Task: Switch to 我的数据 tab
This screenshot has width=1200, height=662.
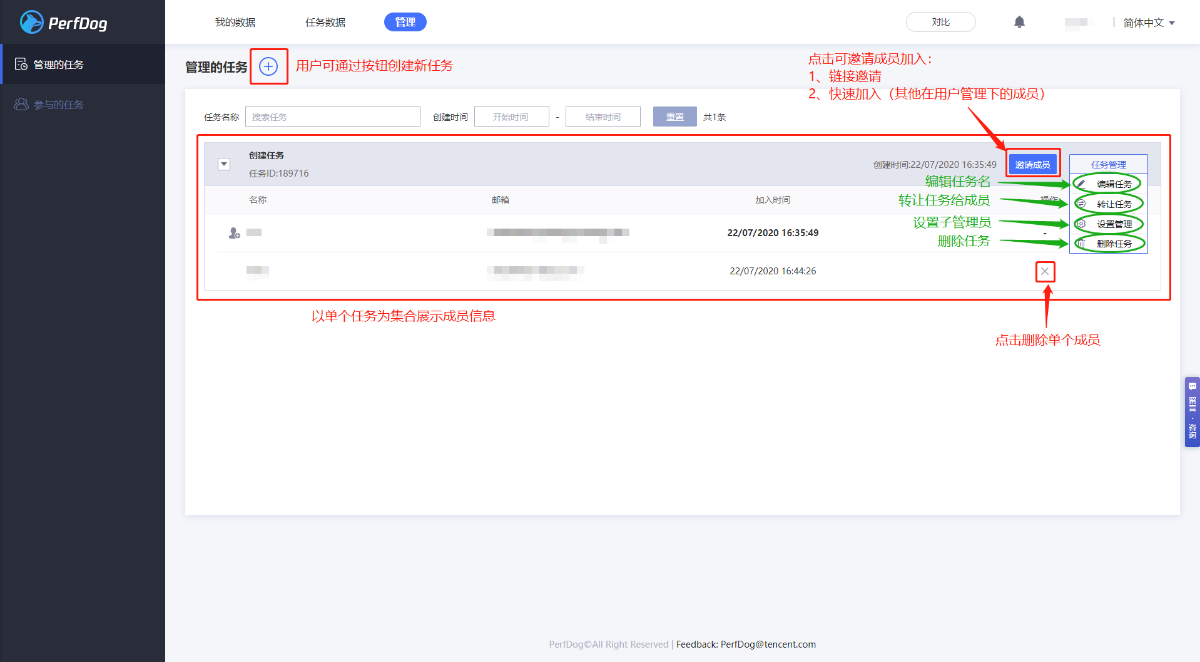Action: pyautogui.click(x=235, y=22)
